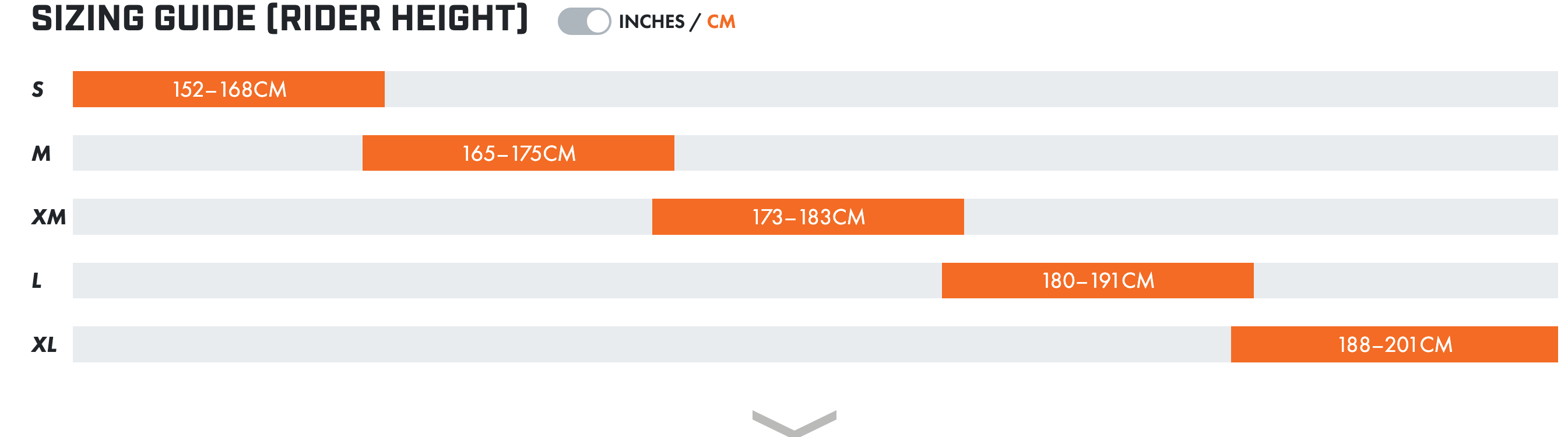Click the orange 152–168CM bar
Image resolution: width=1568 pixels, height=437 pixels.
(229, 90)
